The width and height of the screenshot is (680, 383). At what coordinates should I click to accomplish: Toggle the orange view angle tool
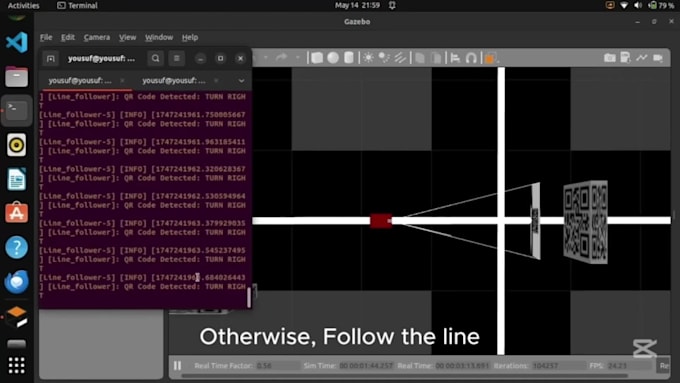[x=490, y=58]
